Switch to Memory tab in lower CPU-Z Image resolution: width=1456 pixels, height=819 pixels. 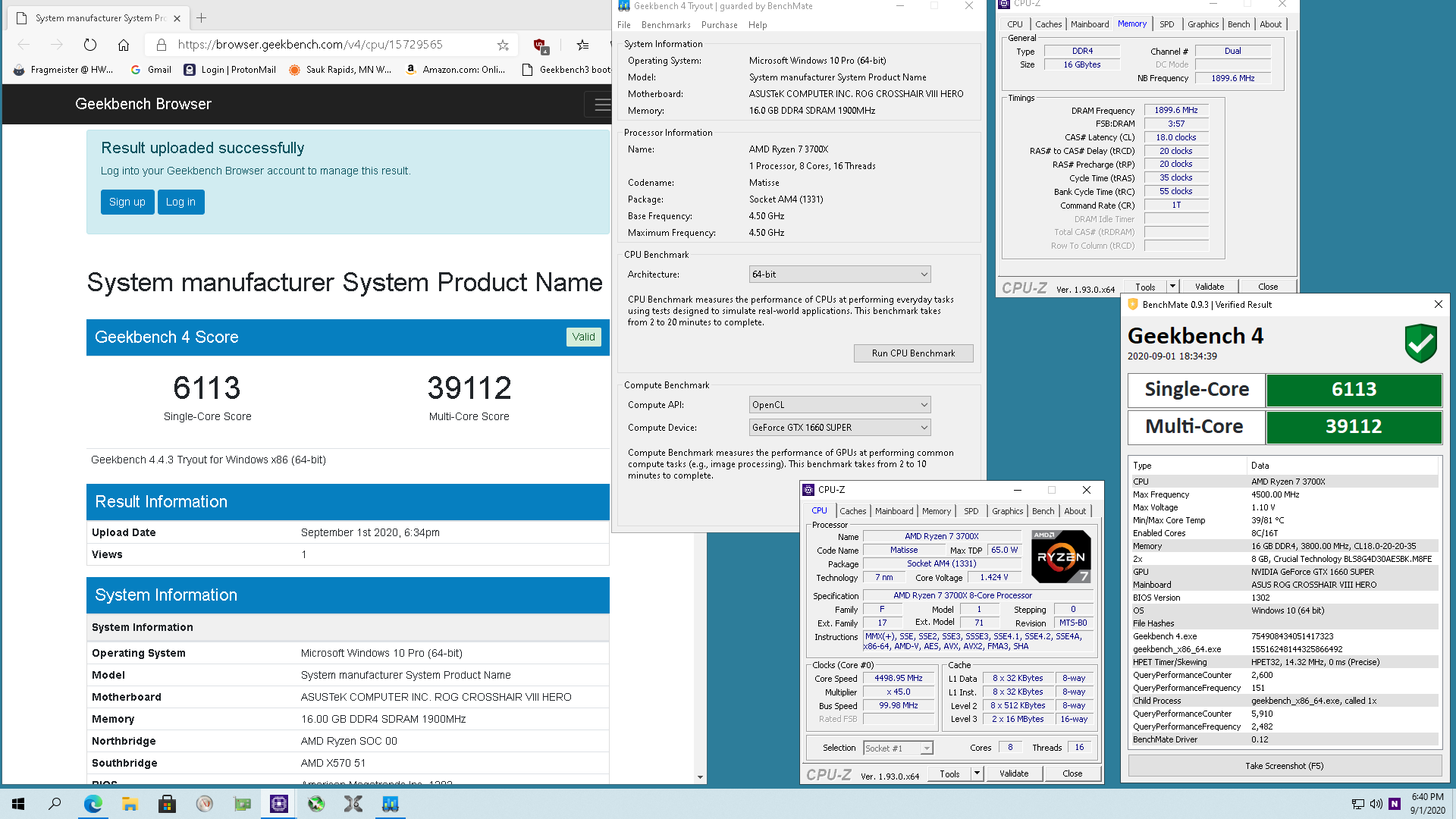[x=937, y=511]
